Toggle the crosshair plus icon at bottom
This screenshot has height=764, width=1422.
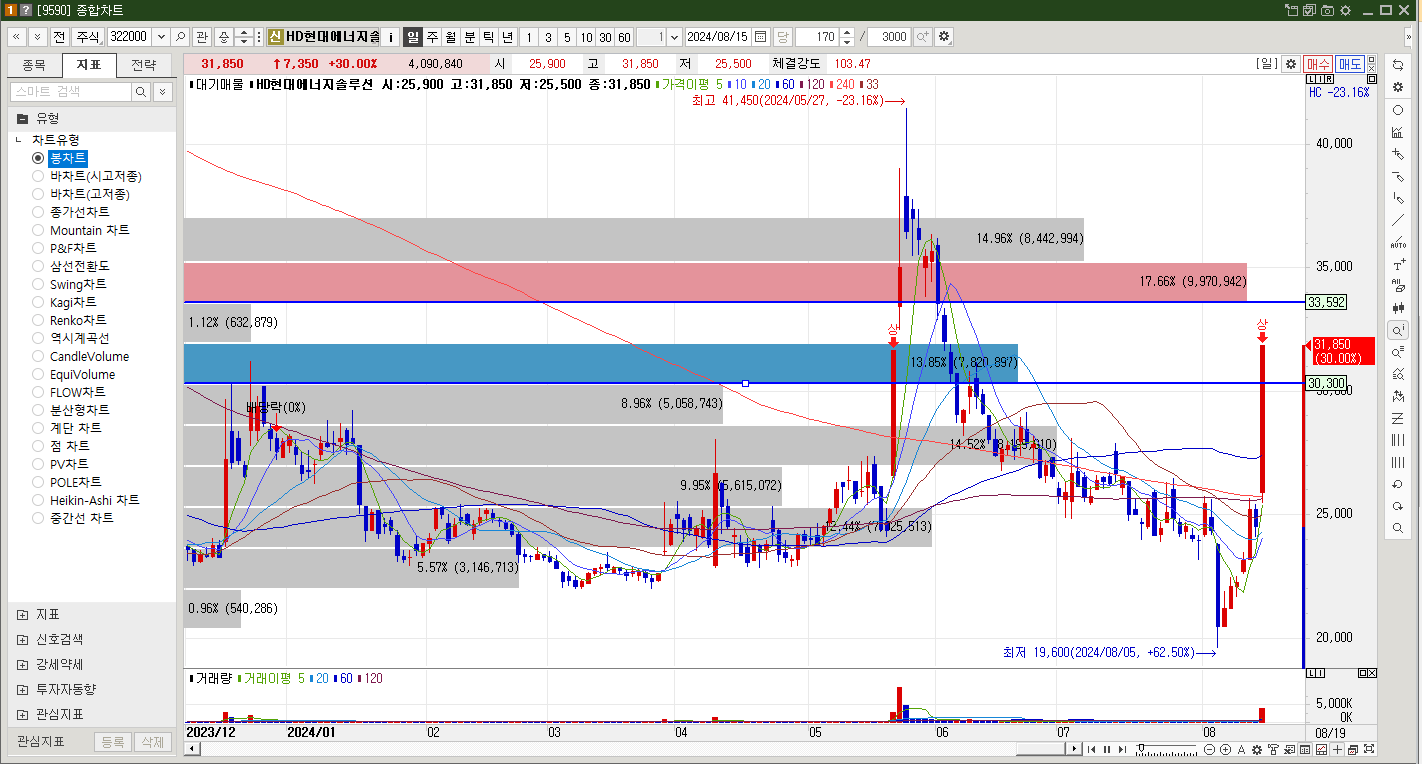(x=1337, y=749)
